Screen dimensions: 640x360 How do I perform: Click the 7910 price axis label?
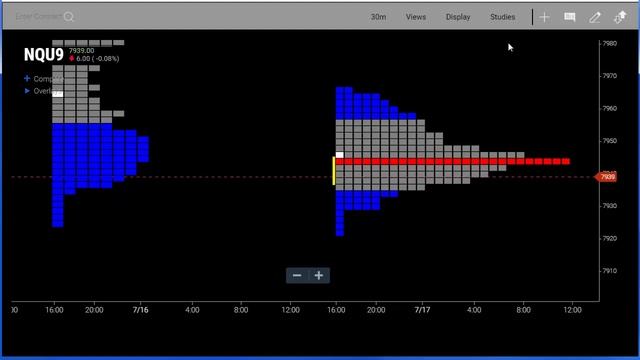(610, 271)
